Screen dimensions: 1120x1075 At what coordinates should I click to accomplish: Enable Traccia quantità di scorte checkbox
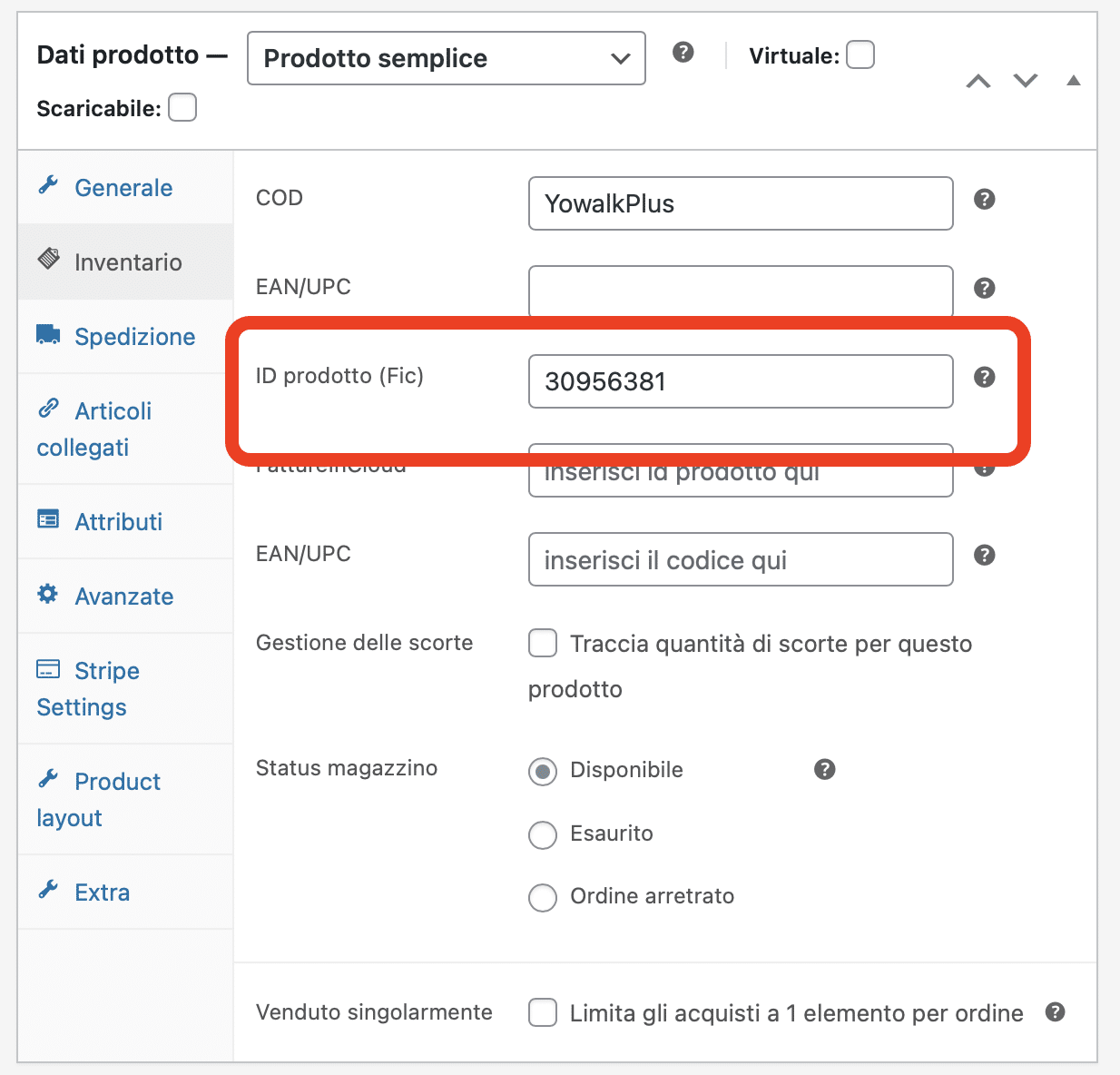pyautogui.click(x=543, y=644)
